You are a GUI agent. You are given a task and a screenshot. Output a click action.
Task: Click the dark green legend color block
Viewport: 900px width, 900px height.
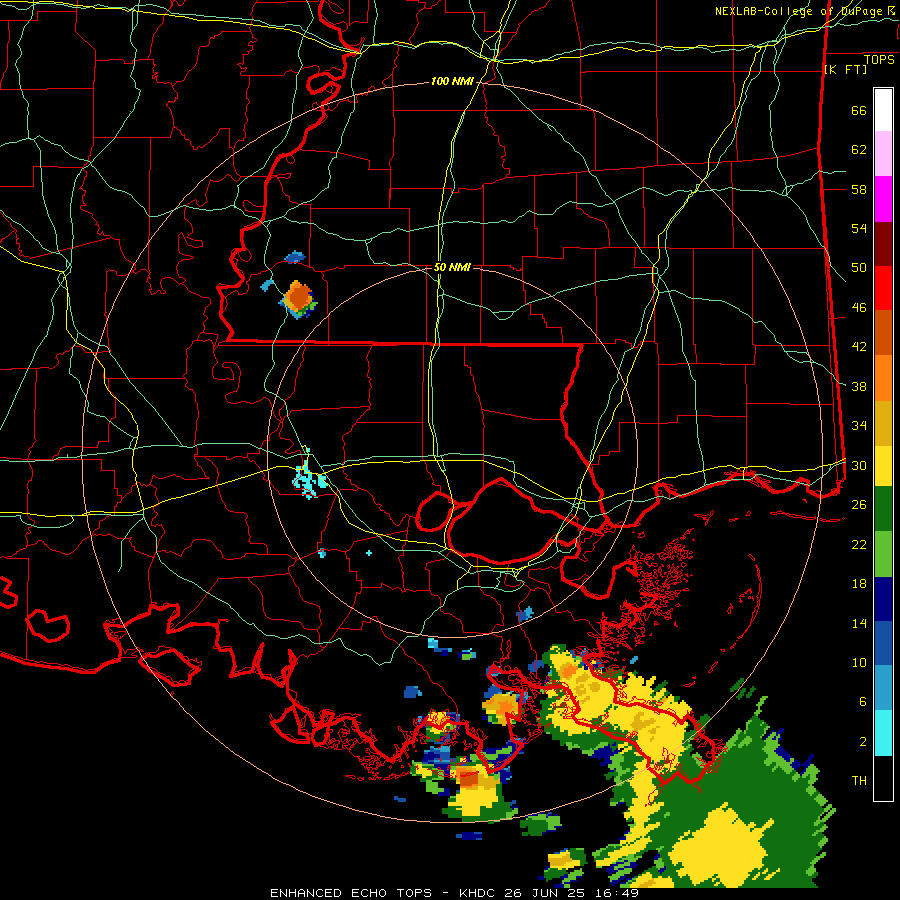pyautogui.click(x=883, y=509)
